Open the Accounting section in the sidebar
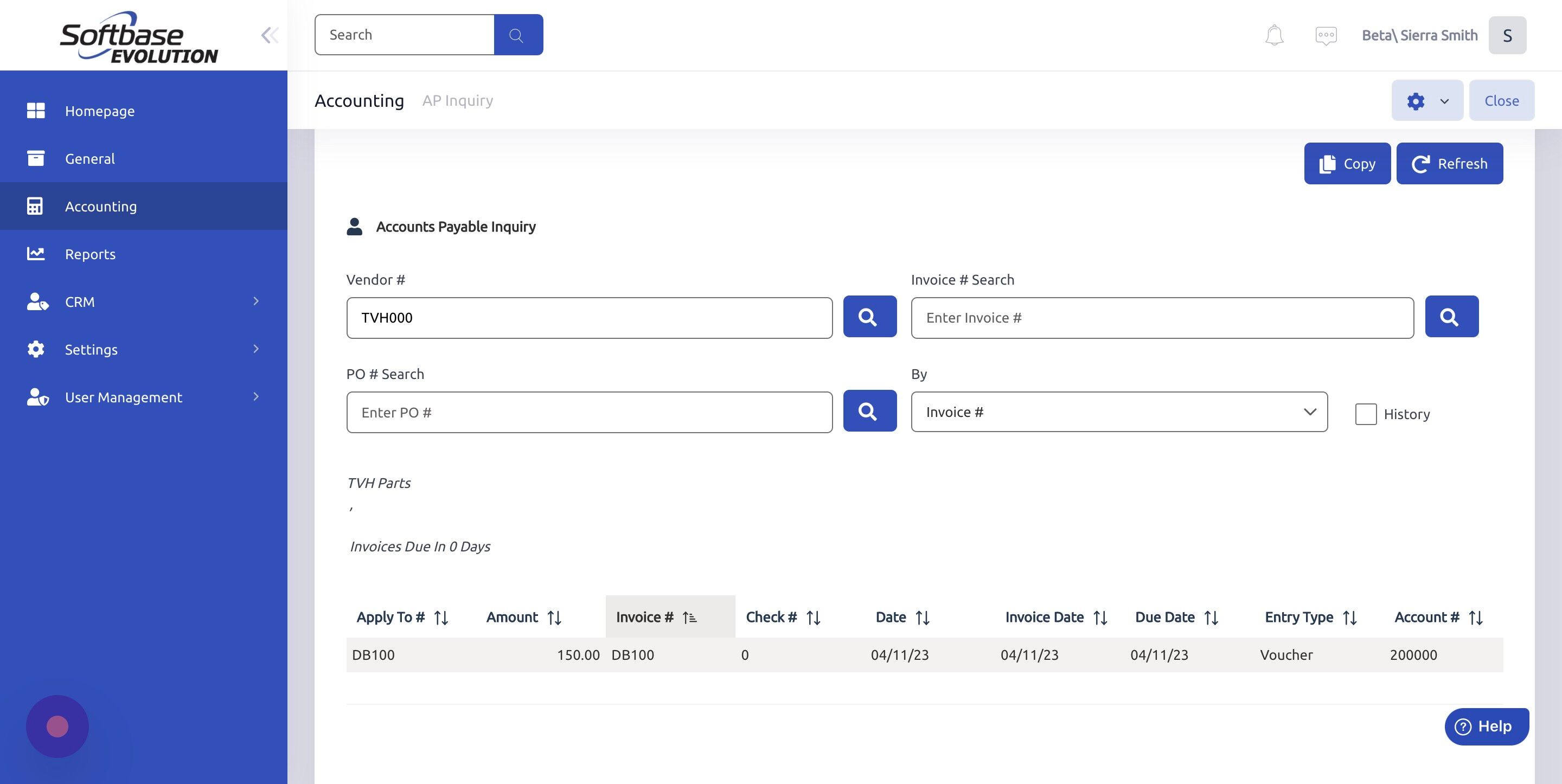1562x784 pixels. [x=101, y=205]
